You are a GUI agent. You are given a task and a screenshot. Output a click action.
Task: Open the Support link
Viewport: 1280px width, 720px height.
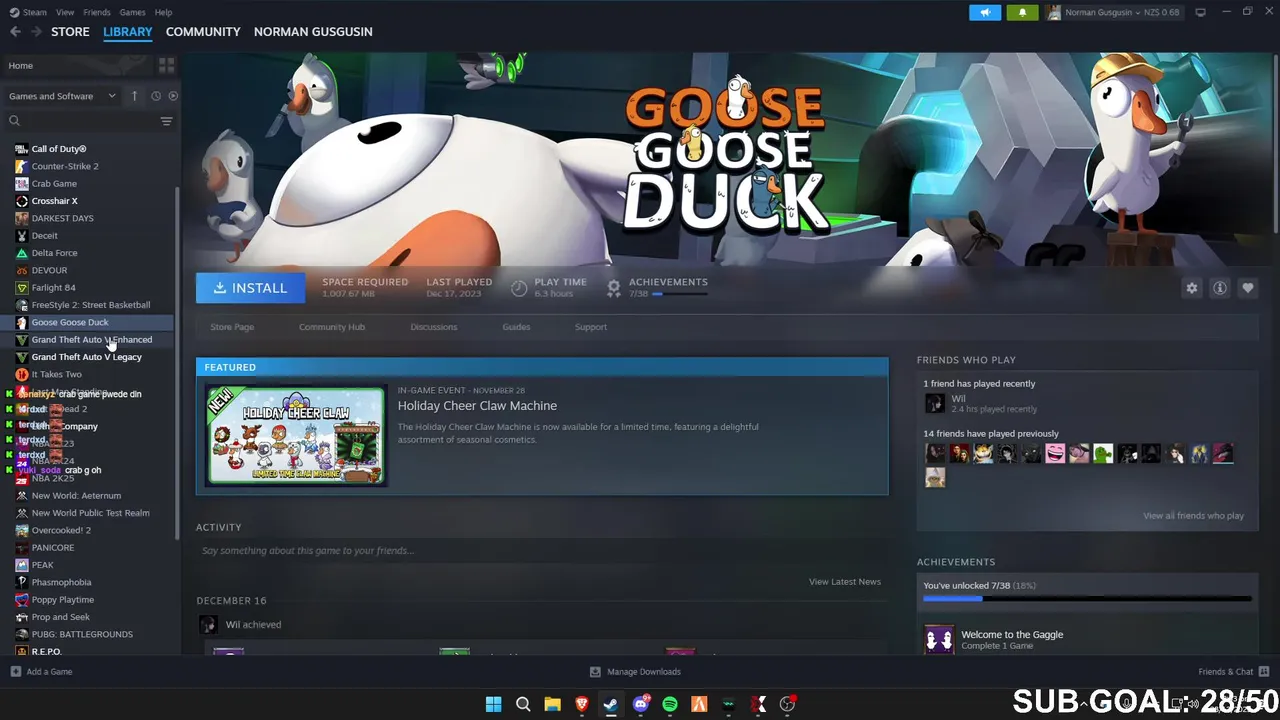591,327
